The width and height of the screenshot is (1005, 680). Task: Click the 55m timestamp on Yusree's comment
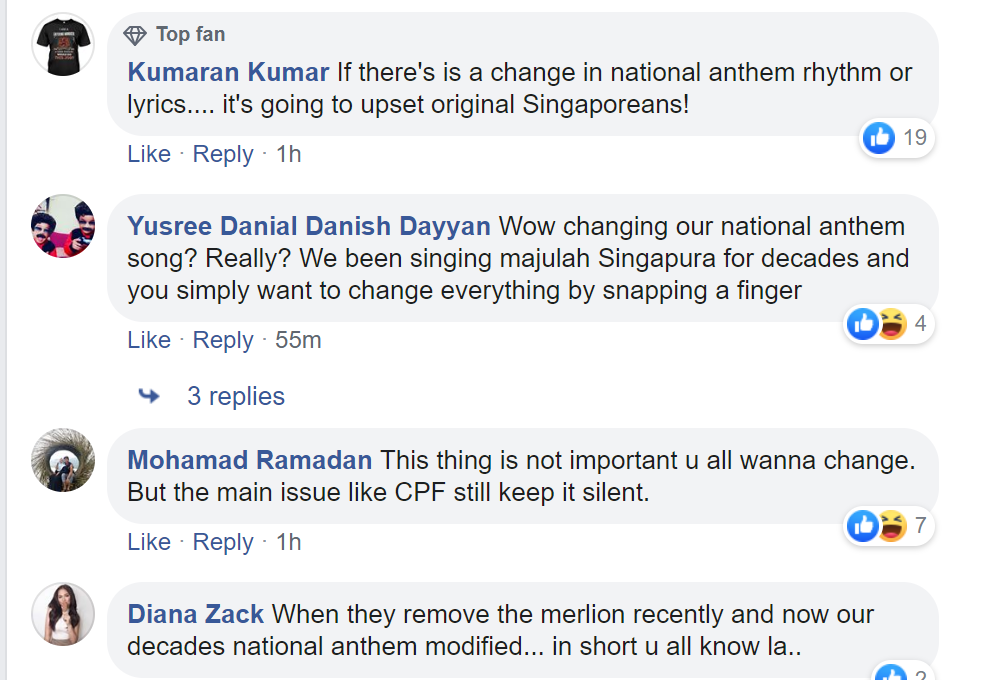(x=298, y=340)
